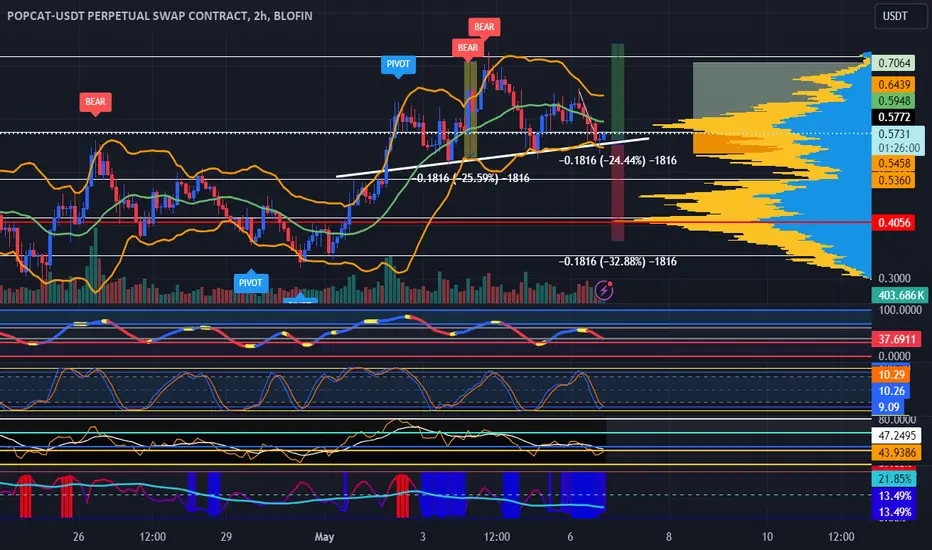
Task: Click the 403.686K volume label
Action: pos(900,295)
